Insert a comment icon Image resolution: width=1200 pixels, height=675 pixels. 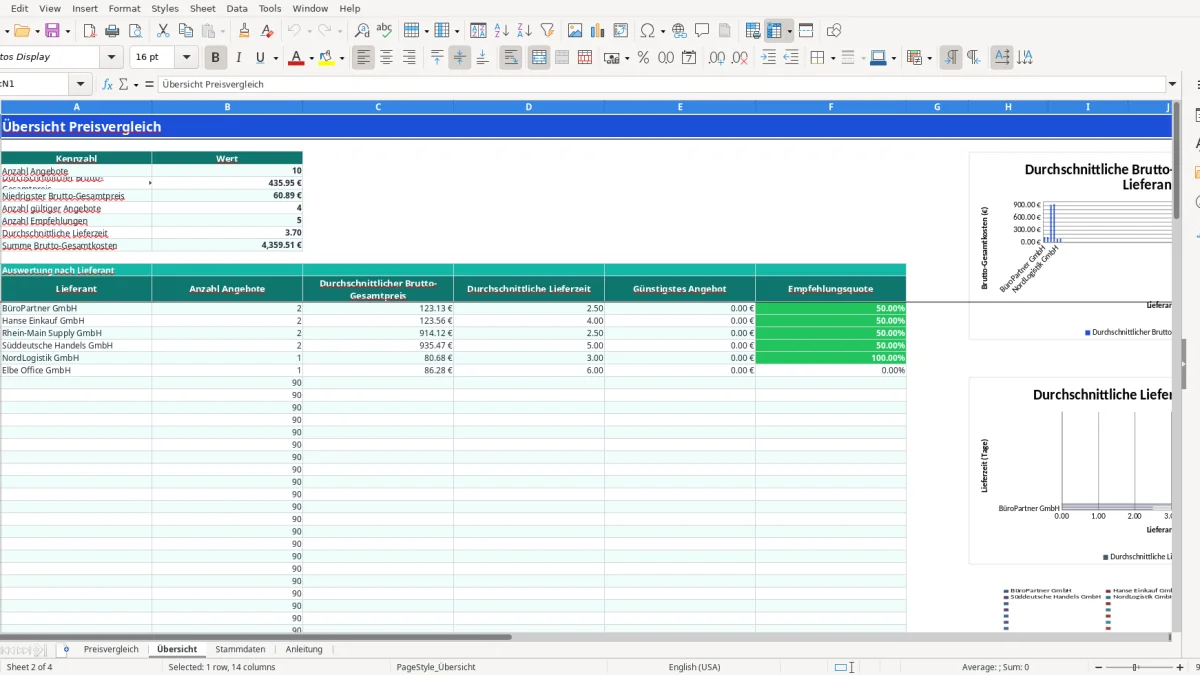[x=702, y=31]
